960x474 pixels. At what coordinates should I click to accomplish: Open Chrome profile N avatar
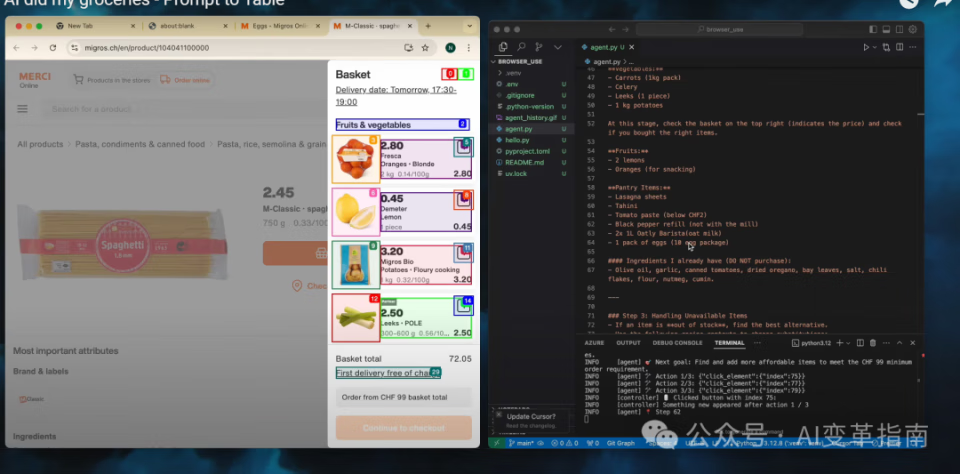(x=451, y=48)
